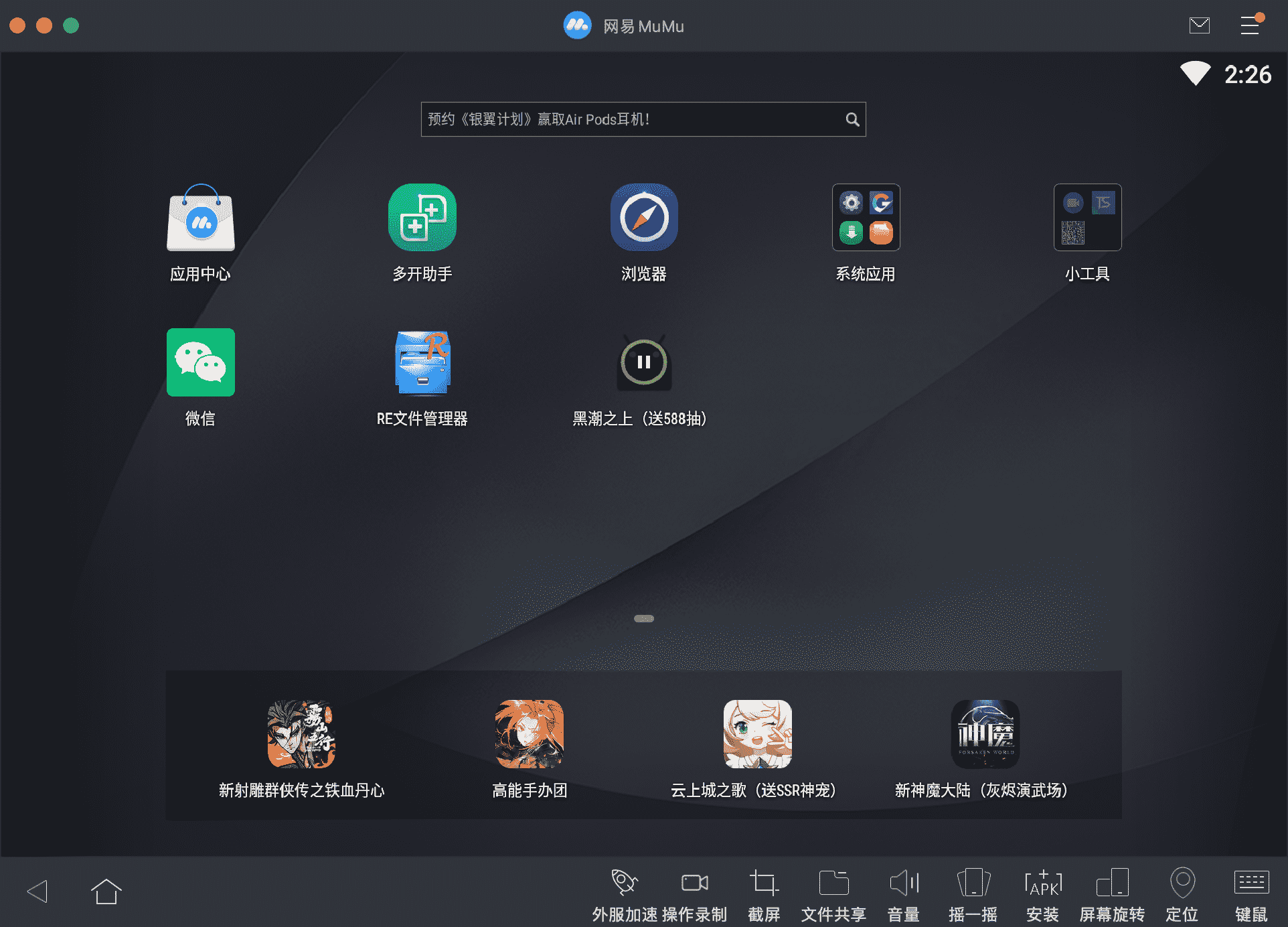Image resolution: width=1288 pixels, height=927 pixels.
Task: Open RE文件管理器 file manager
Action: coord(422,362)
